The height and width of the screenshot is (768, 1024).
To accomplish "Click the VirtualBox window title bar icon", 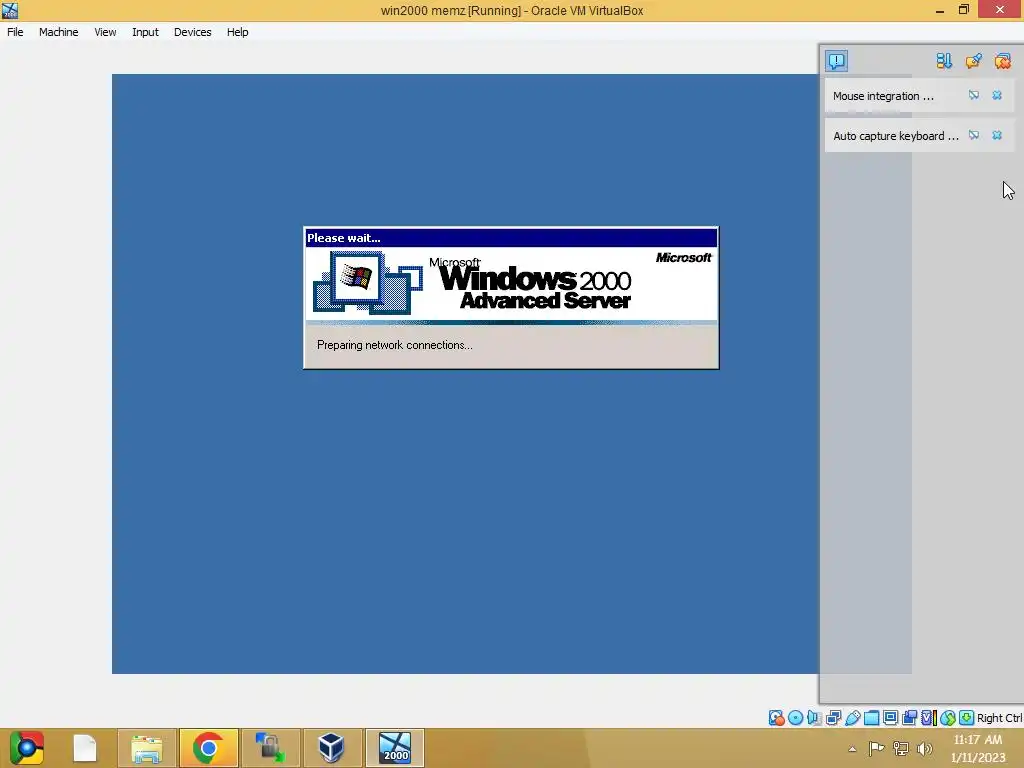I will coord(10,10).
